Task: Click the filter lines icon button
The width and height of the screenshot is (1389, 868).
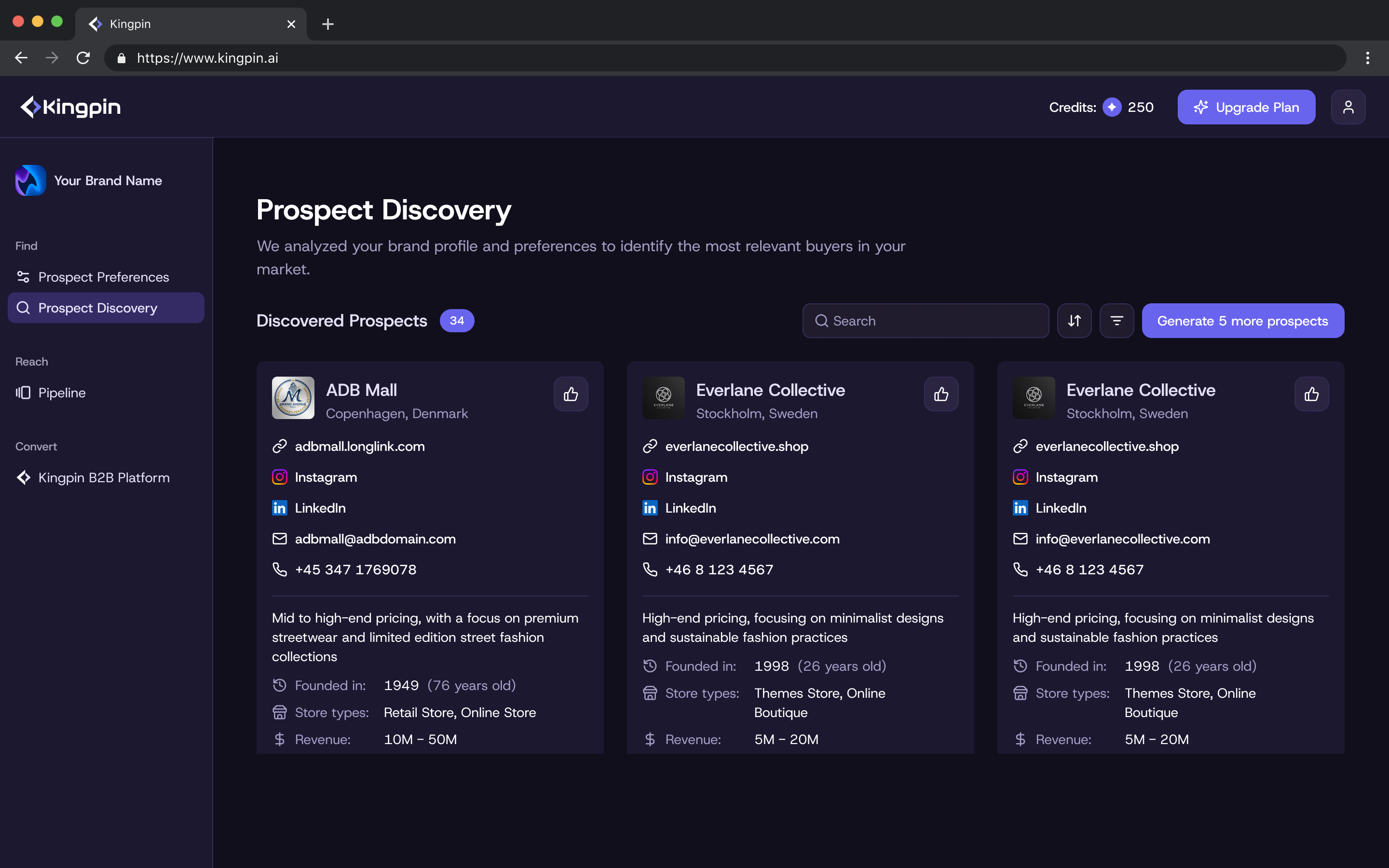Action: [x=1117, y=320]
